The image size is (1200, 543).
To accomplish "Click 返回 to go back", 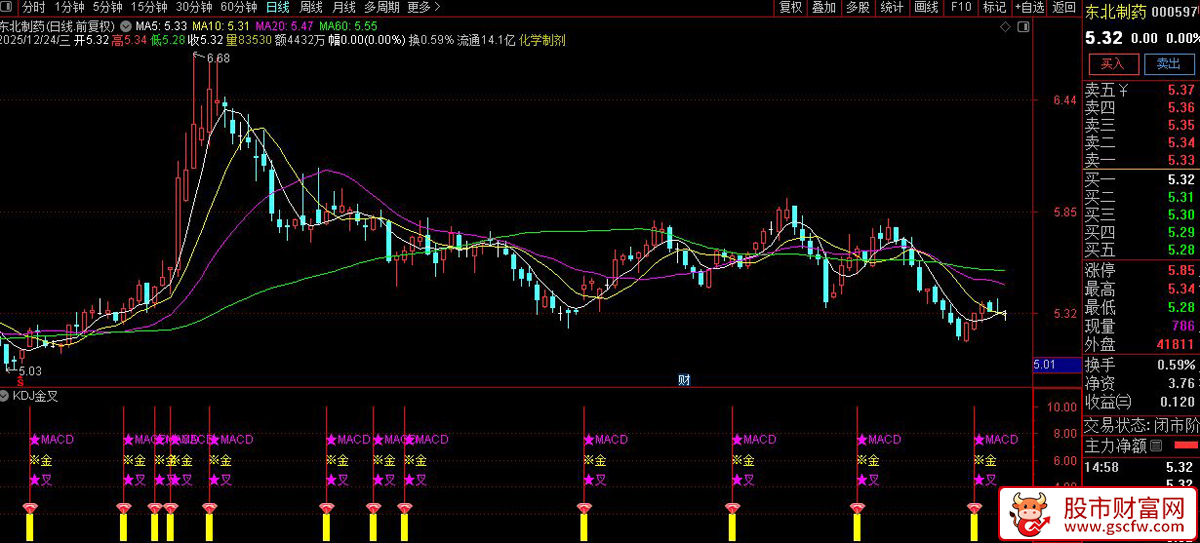I will [1064, 7].
